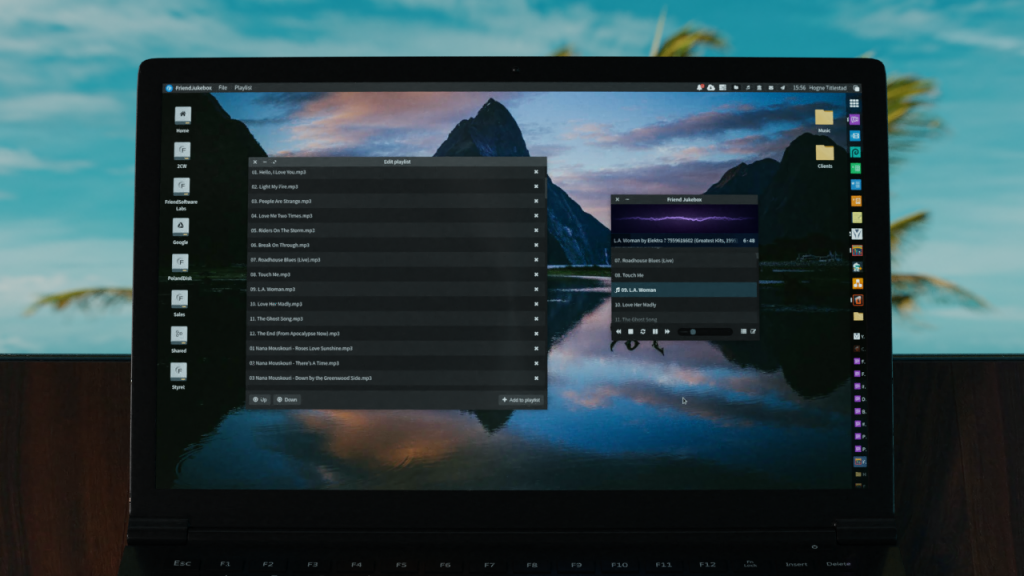Click the now playing track title text
This screenshot has width=1024, height=576.
click(675, 241)
